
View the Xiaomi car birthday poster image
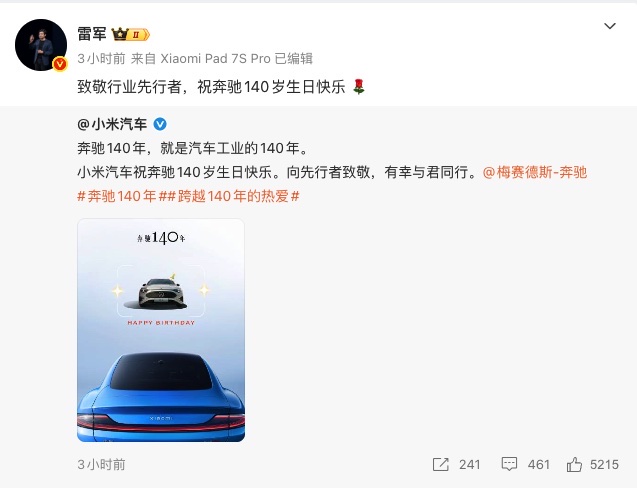[x=161, y=330]
